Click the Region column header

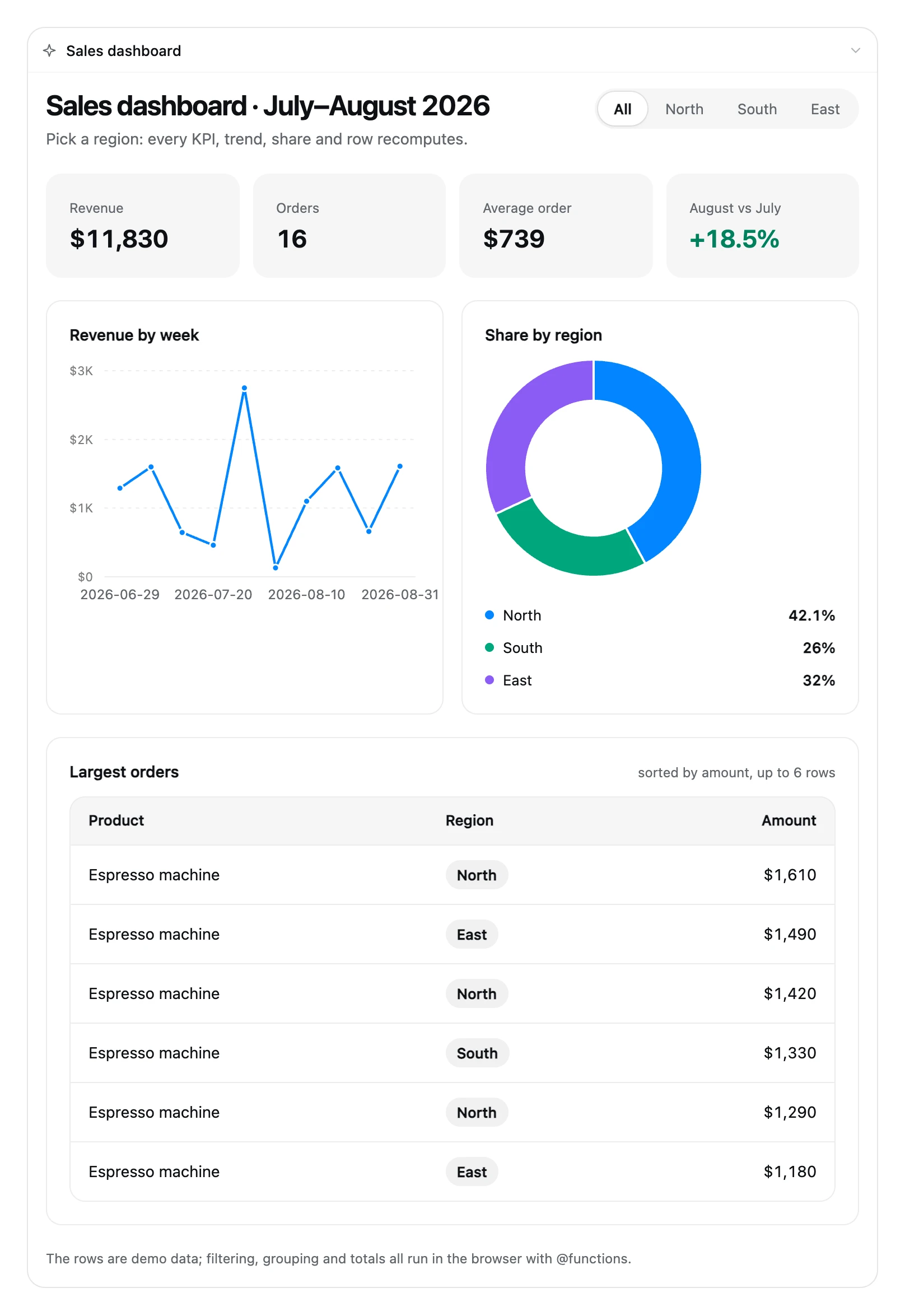point(469,820)
